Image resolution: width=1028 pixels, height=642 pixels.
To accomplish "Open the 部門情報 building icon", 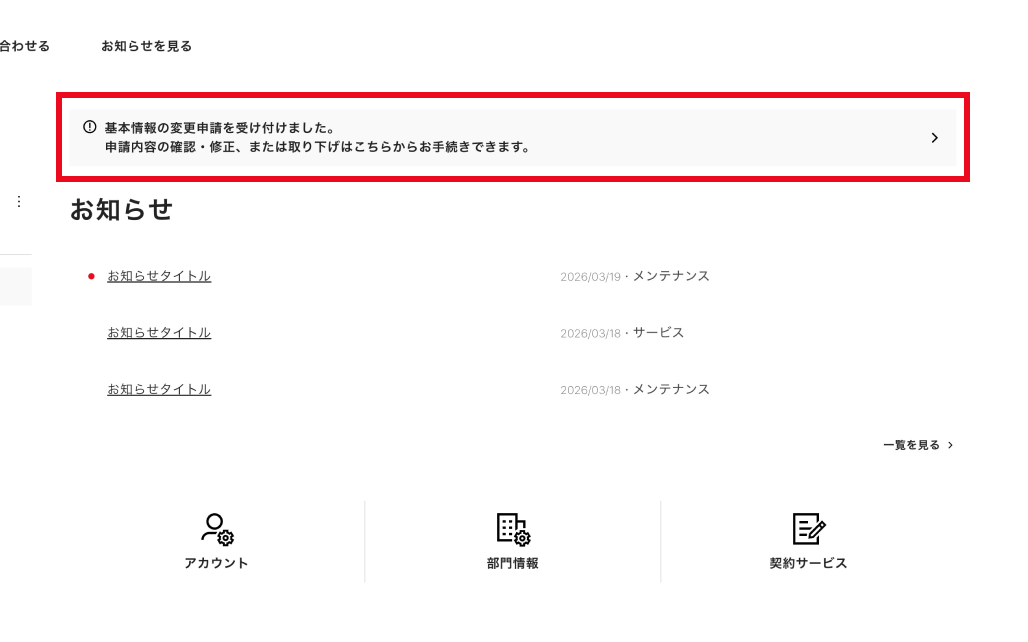I will 513,529.
